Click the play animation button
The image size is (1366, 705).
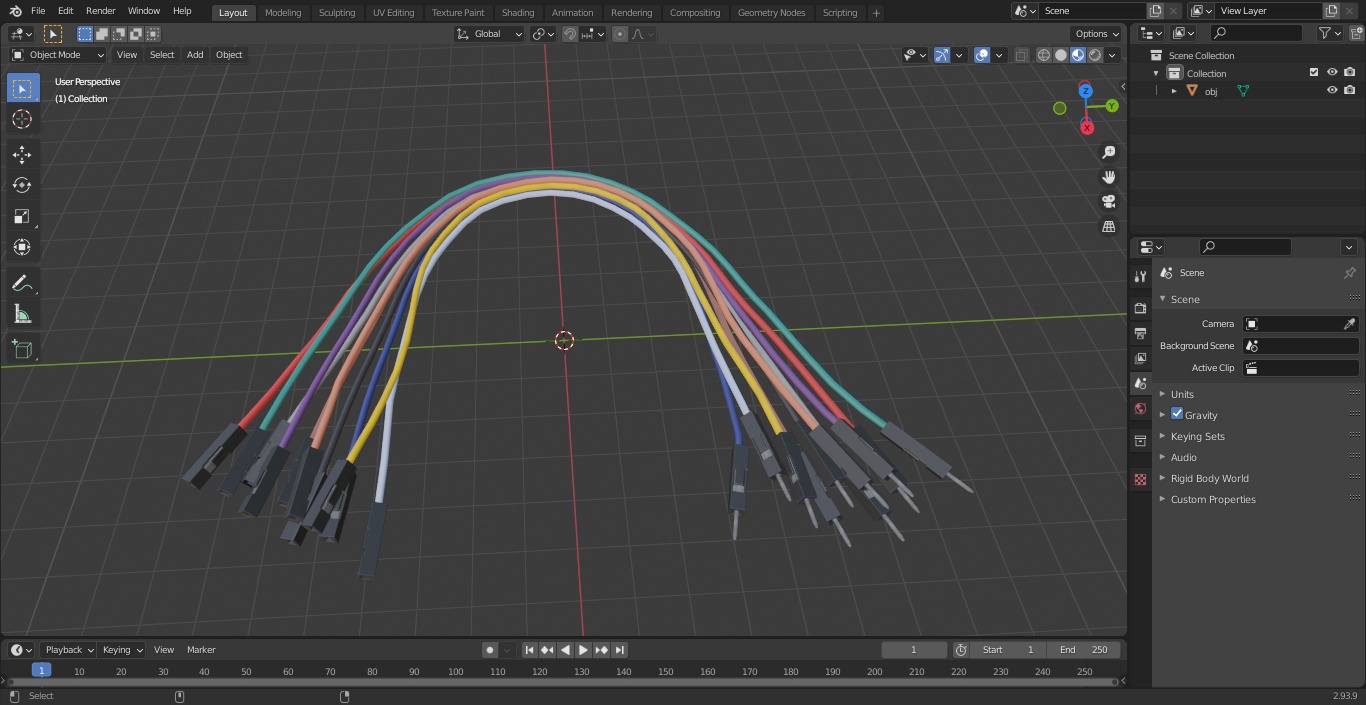point(583,650)
